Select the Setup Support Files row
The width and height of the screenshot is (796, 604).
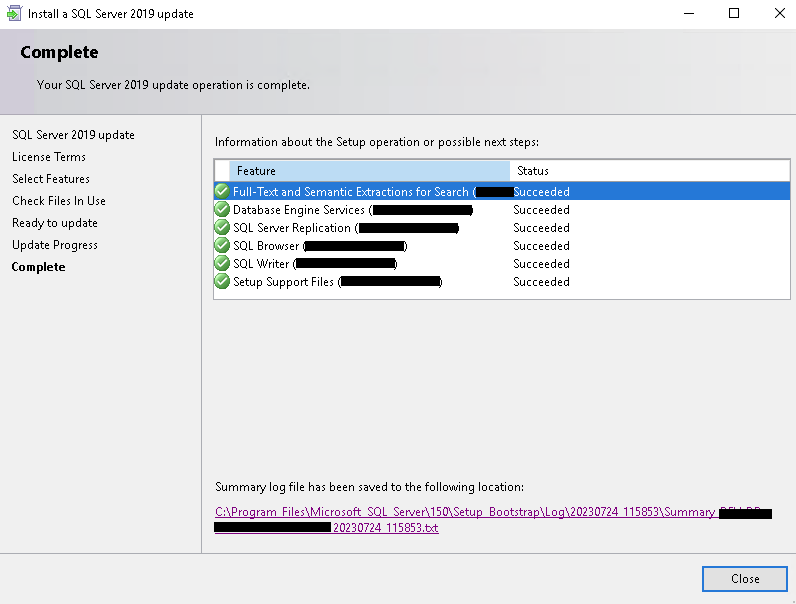502,282
